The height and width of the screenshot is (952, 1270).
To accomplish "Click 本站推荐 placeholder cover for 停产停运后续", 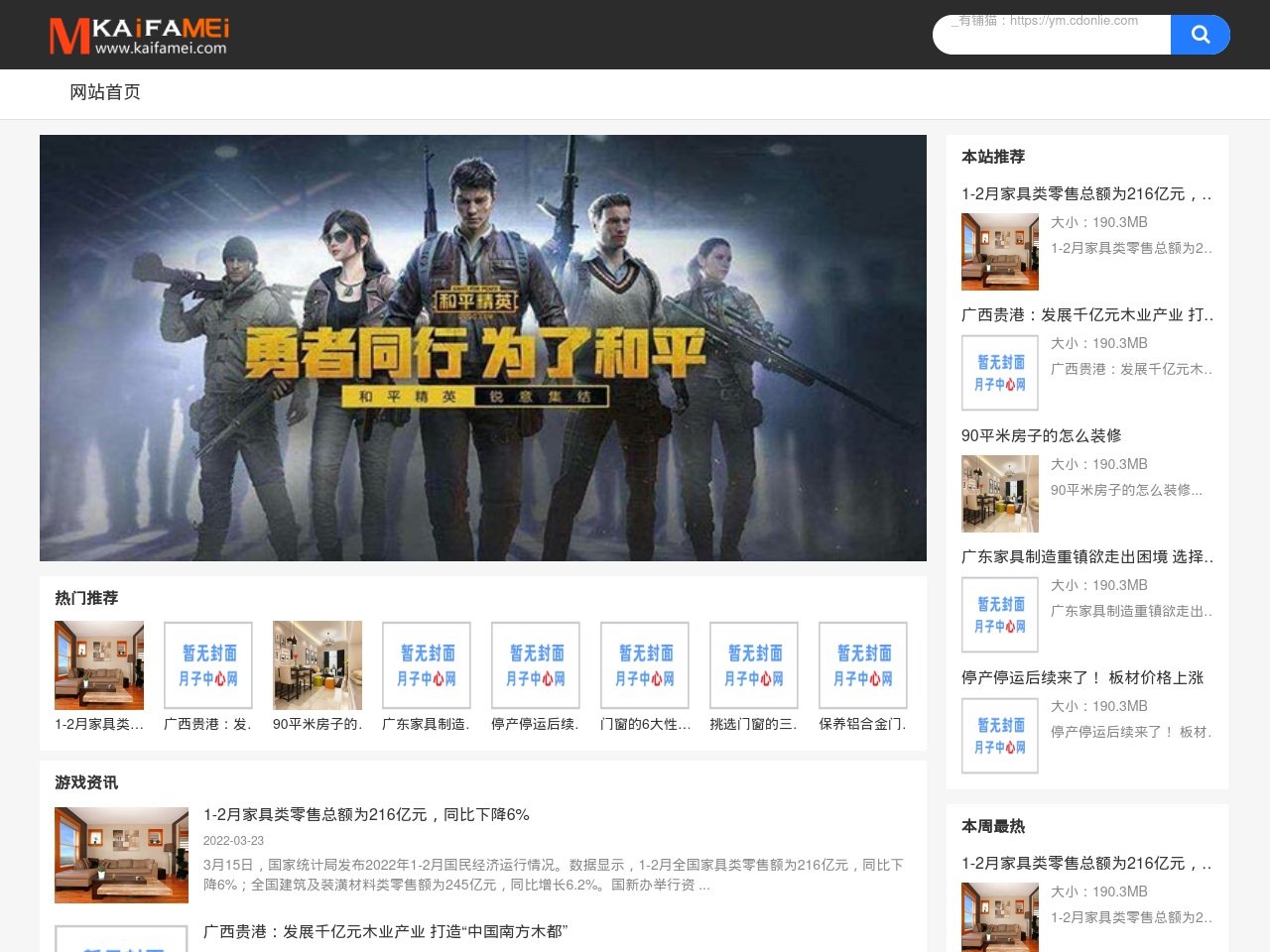I will coord(1000,736).
